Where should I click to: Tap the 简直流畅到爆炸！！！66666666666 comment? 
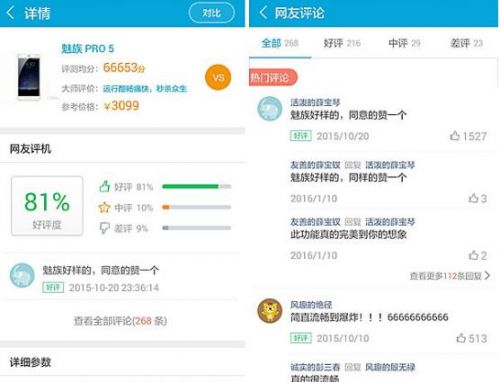369,317
